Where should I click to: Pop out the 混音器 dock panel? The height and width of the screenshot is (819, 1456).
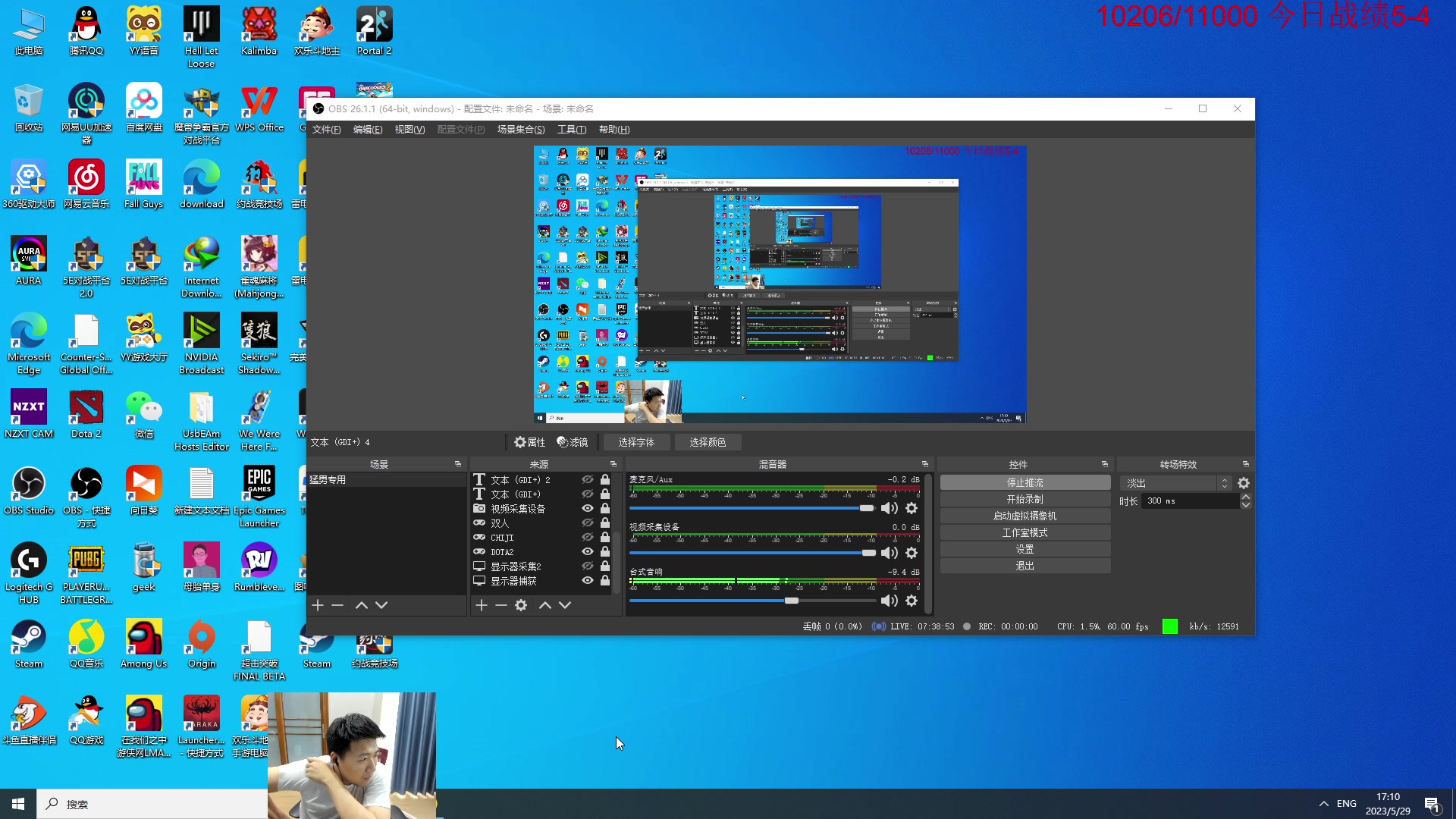point(925,464)
